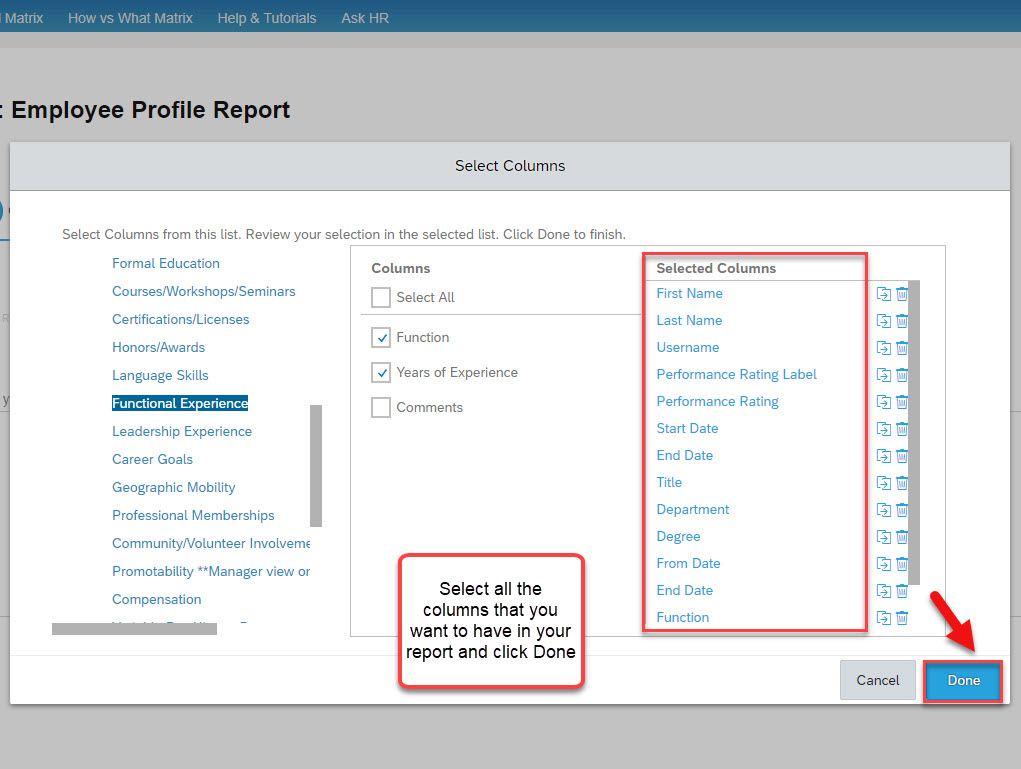Trash the Function entry in Selected Columns

click(902, 617)
